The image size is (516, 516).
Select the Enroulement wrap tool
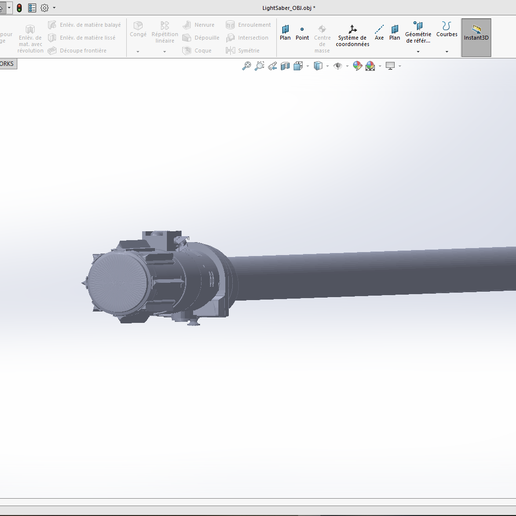pyautogui.click(x=248, y=25)
